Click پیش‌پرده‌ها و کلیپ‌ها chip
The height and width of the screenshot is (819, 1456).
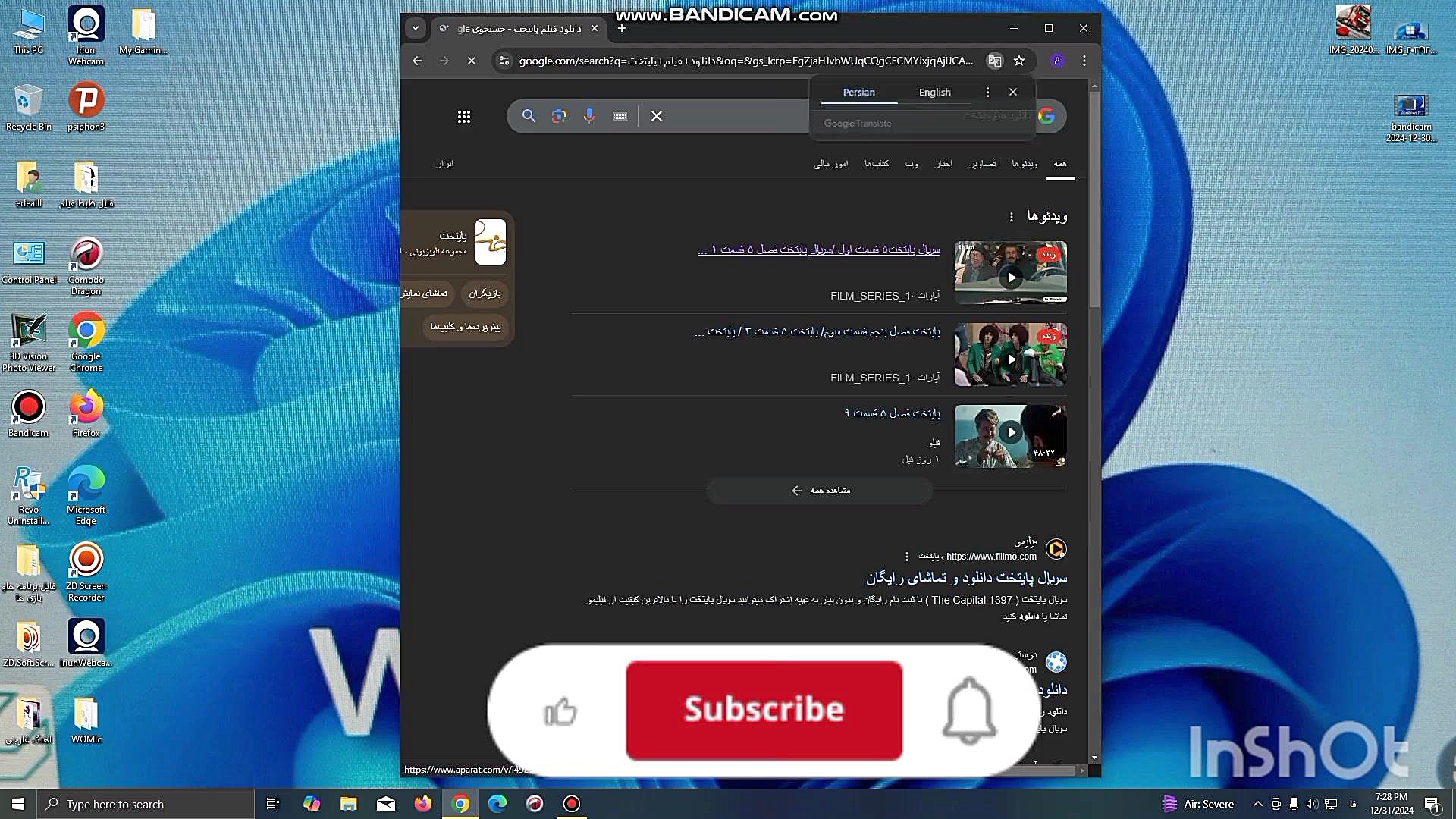465,327
